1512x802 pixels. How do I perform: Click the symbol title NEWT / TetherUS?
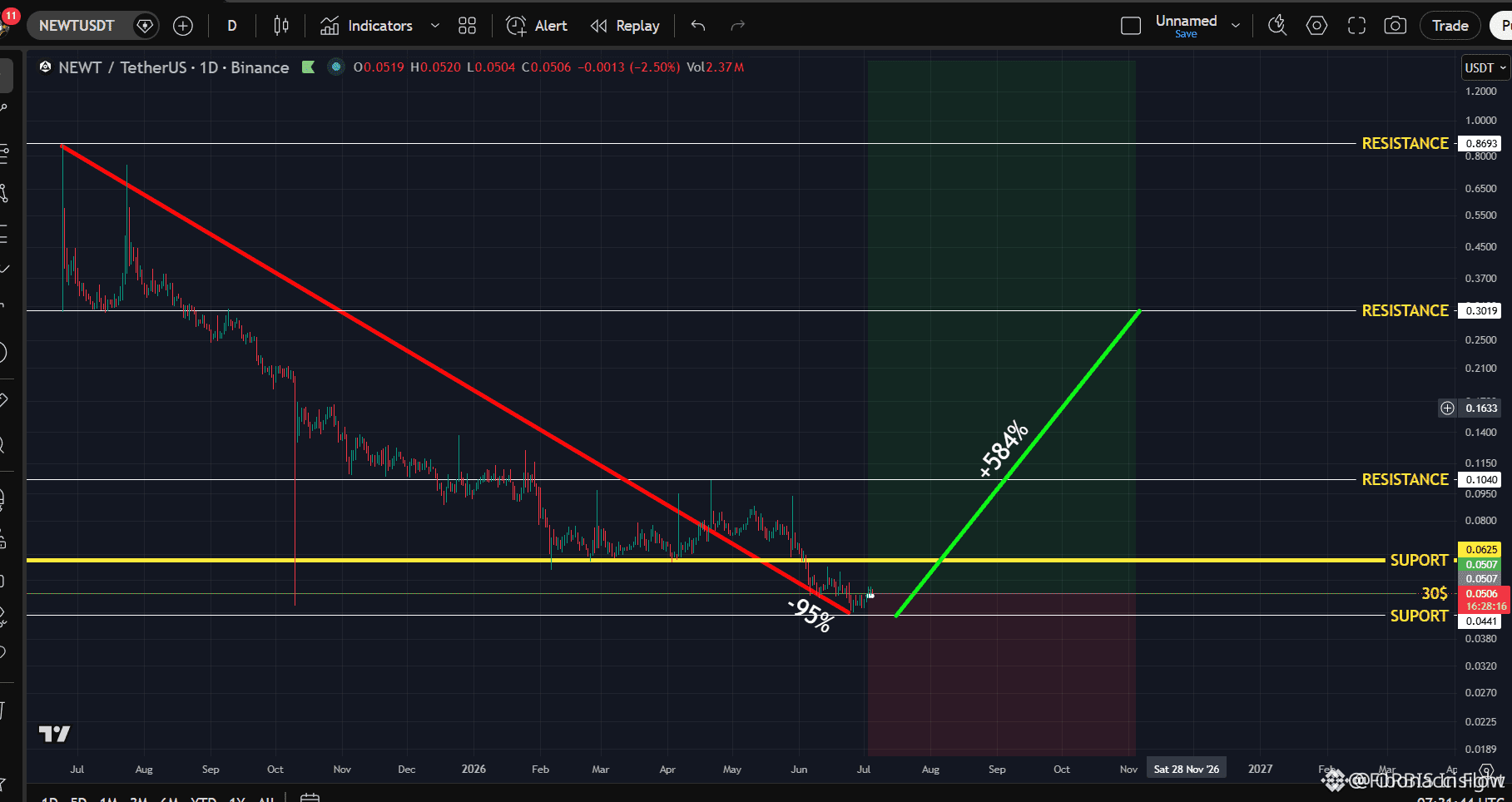click(122, 67)
